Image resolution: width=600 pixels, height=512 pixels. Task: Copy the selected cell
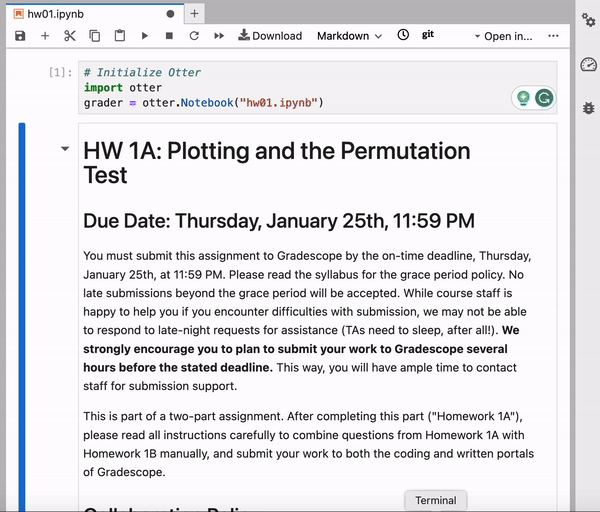point(95,36)
